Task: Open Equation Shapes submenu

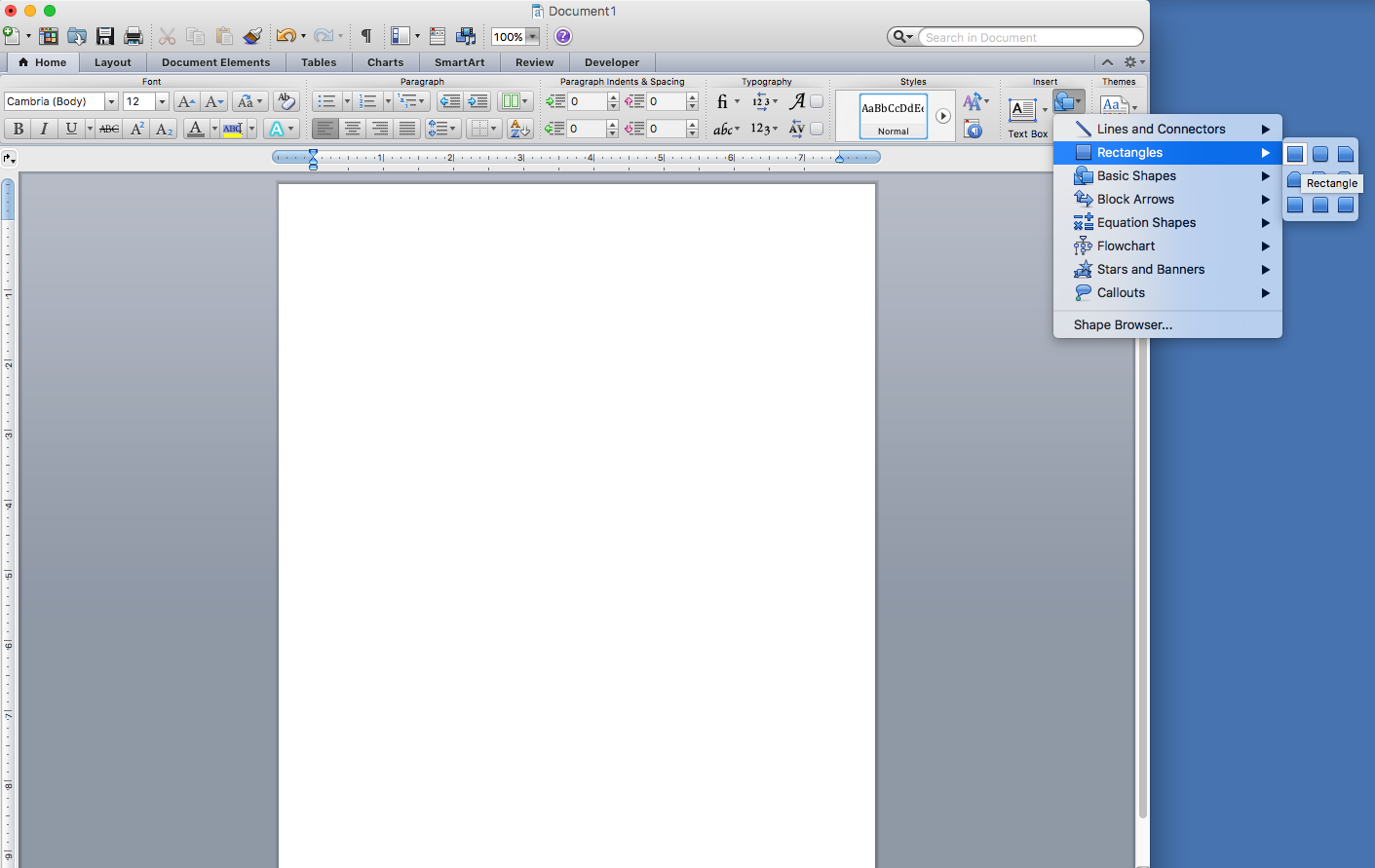Action: click(1167, 222)
